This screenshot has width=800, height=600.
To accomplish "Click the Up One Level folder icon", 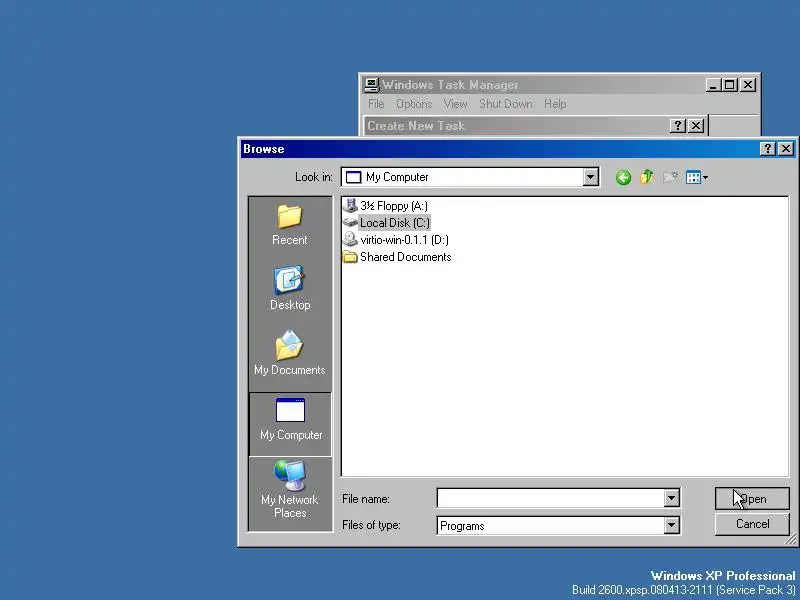I will (x=646, y=177).
